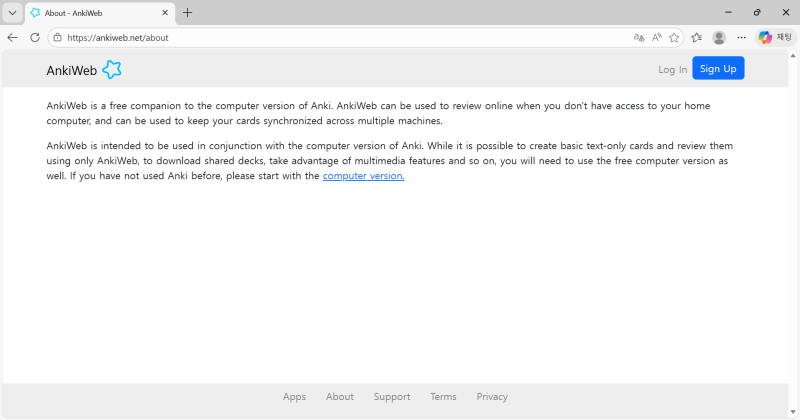Open Apps in the footer
Image resolution: width=800 pixels, height=420 pixels.
point(294,397)
